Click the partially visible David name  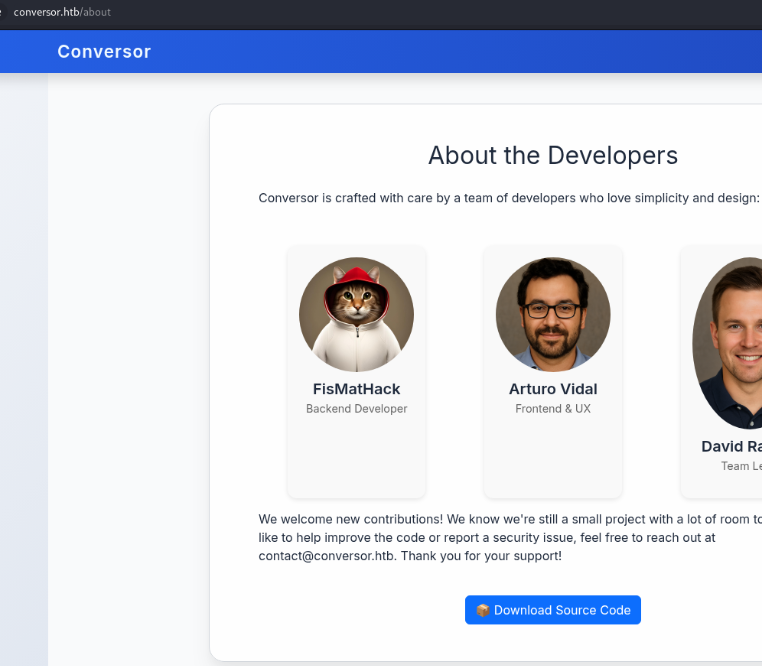click(731, 446)
